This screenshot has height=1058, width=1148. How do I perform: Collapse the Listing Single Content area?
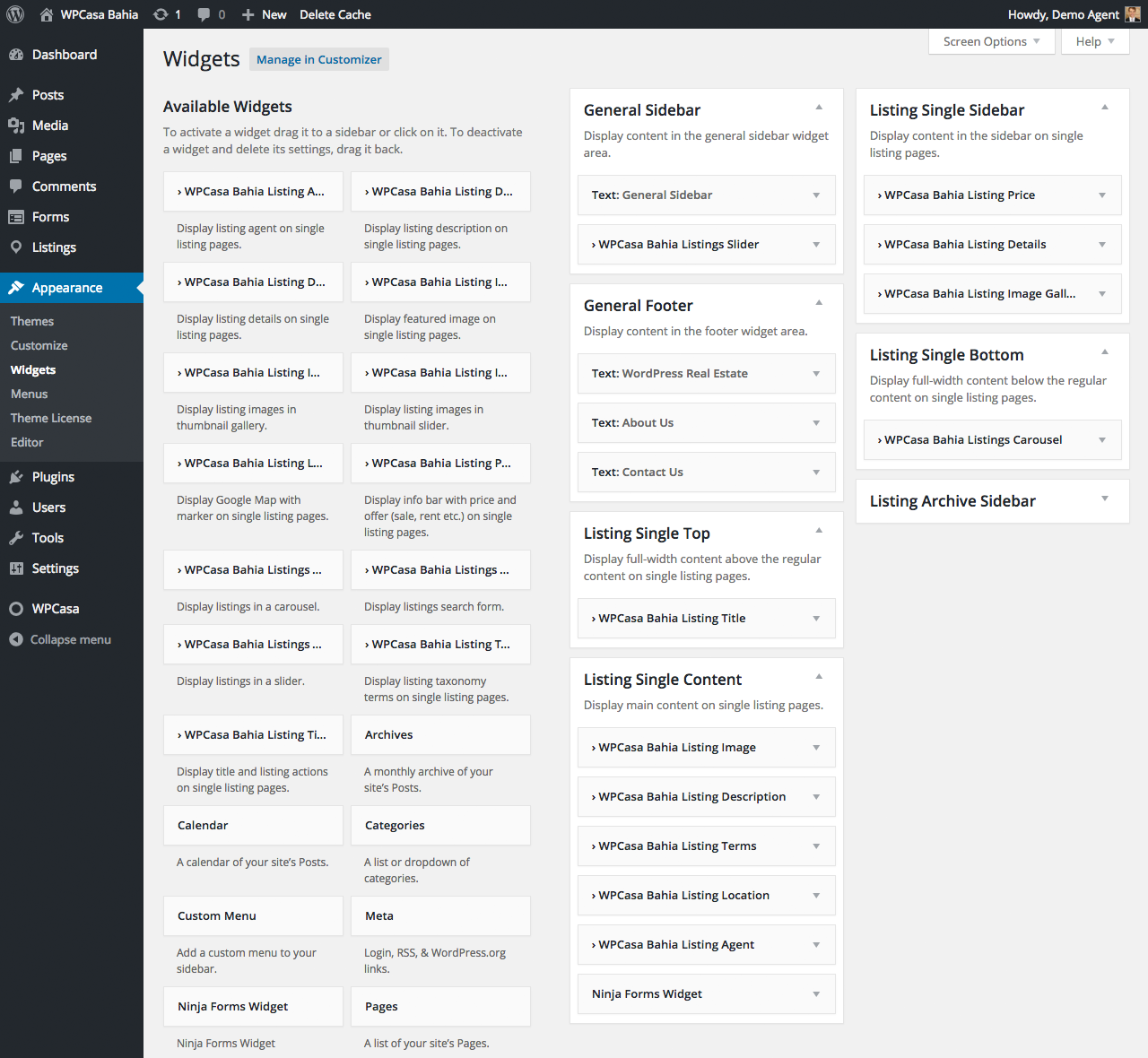point(819,677)
